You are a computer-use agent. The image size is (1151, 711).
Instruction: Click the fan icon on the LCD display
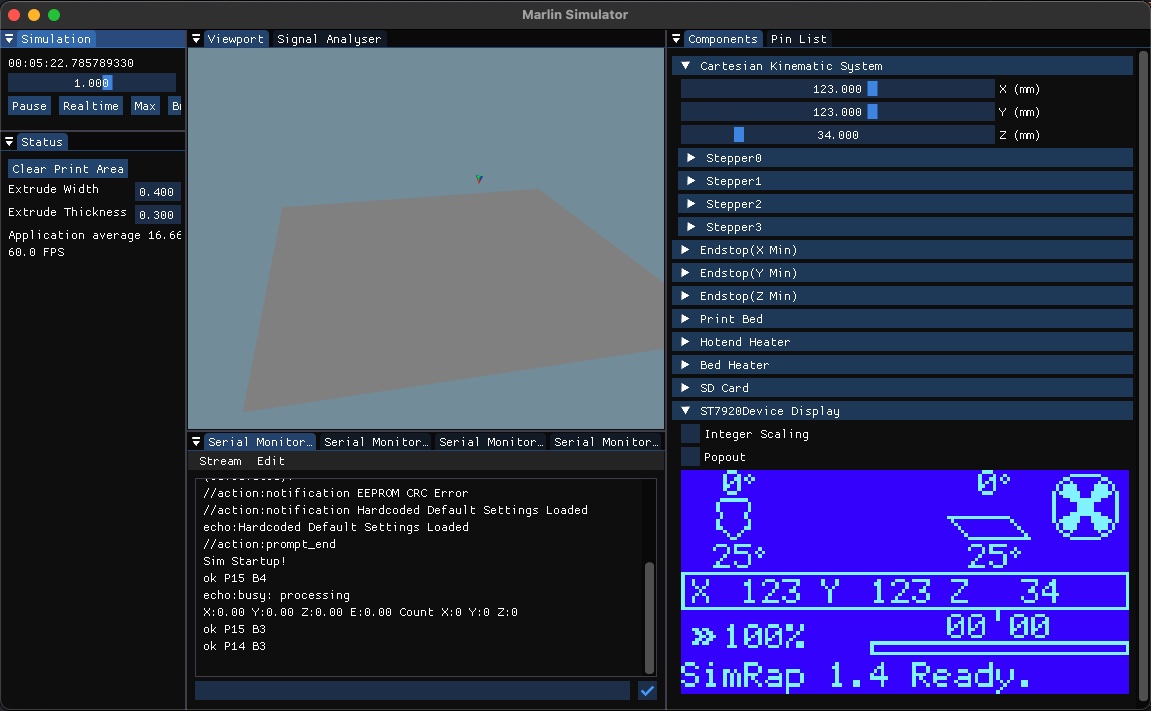click(1085, 508)
